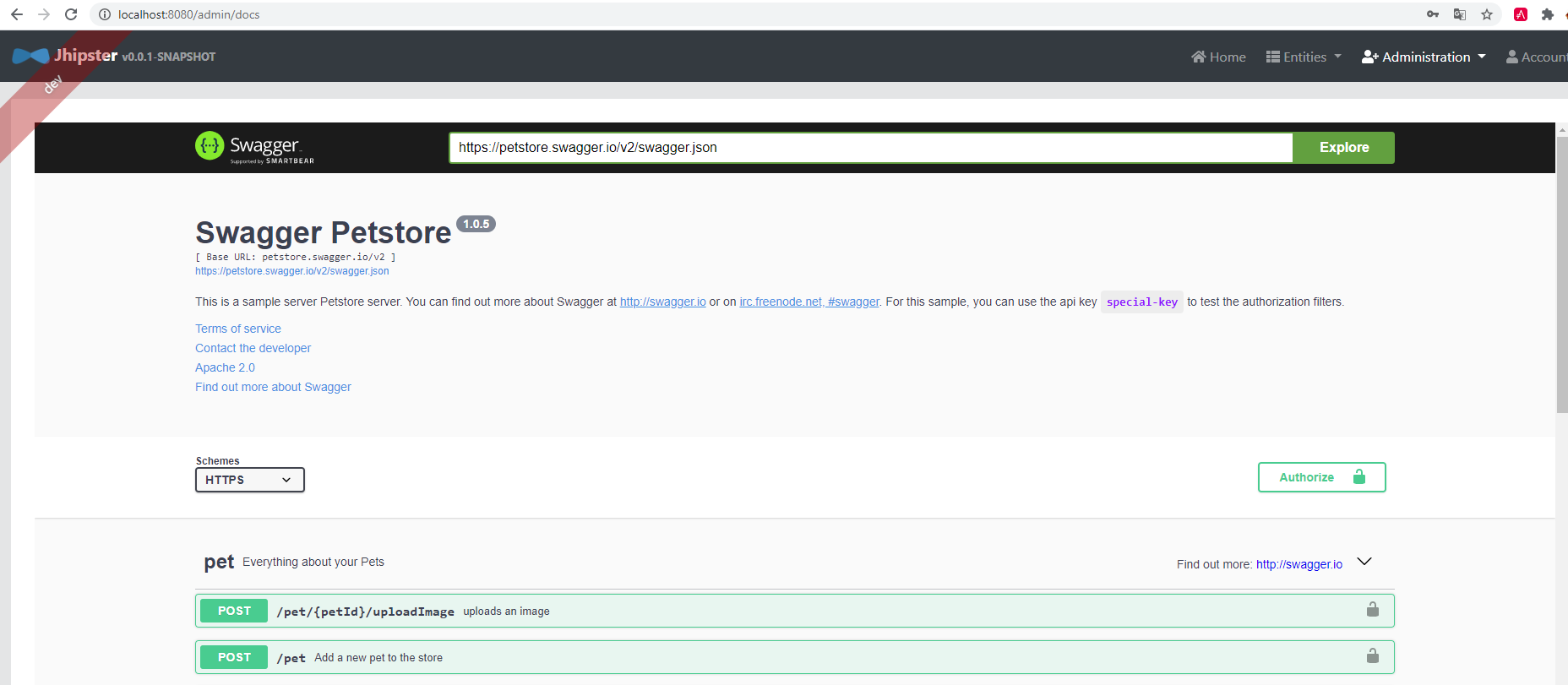Click the pet tag heading
Image resolution: width=1568 pixels, height=685 pixels.
tap(219, 562)
